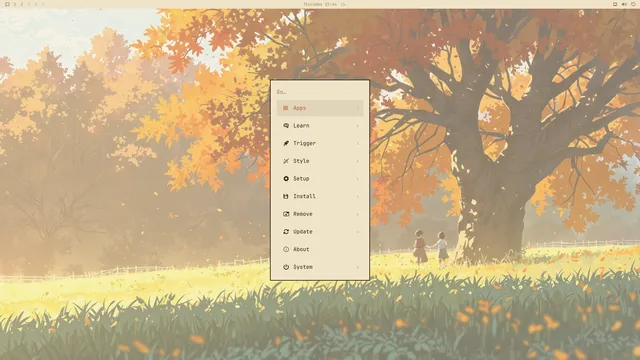Click the "Apps" label text
Screen dimensions: 640x360
point(300,108)
